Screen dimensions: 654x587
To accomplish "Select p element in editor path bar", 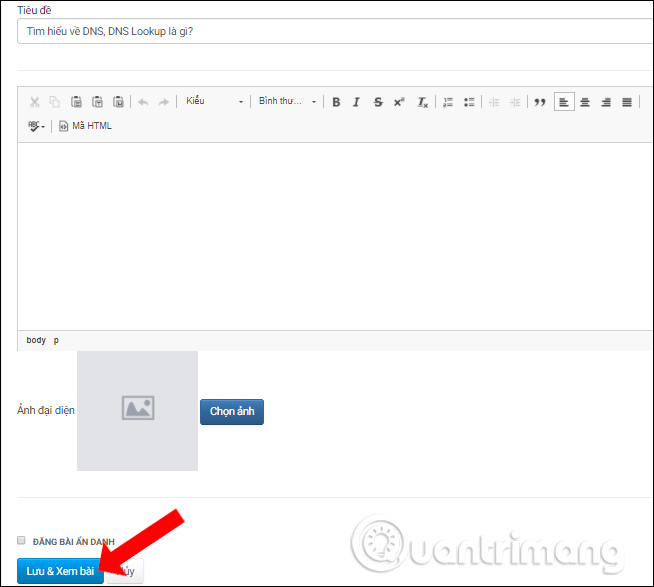I will 56,340.
